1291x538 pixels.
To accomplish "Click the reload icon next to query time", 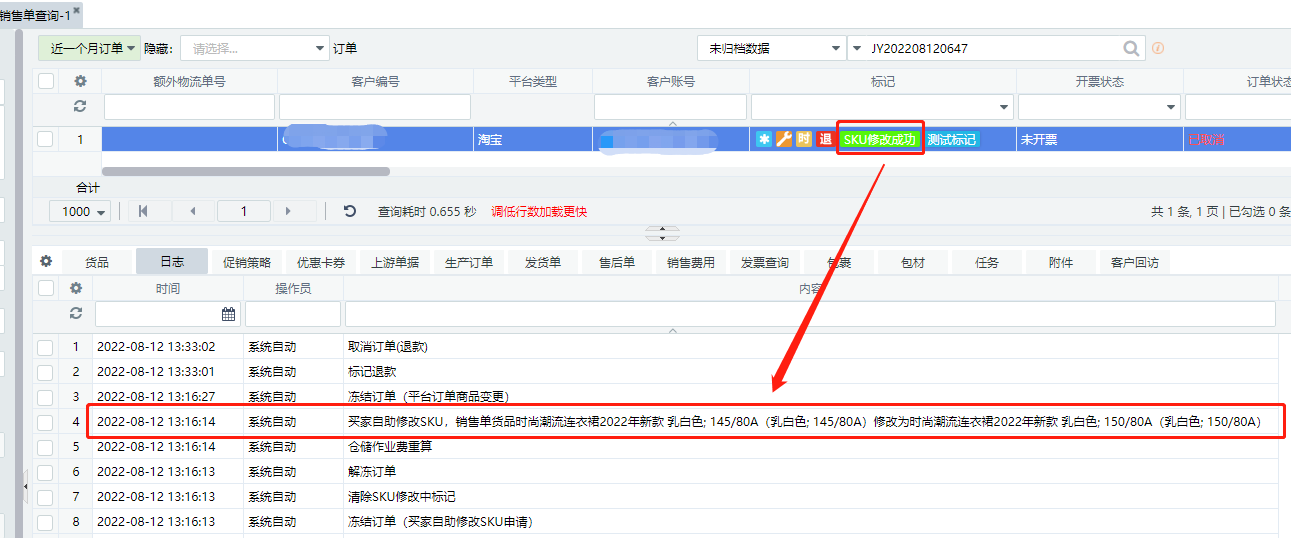I will pos(349,211).
